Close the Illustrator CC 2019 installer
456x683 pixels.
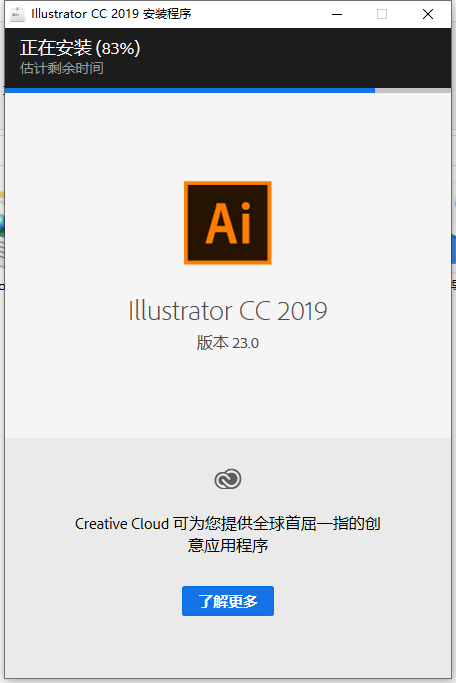coord(428,14)
